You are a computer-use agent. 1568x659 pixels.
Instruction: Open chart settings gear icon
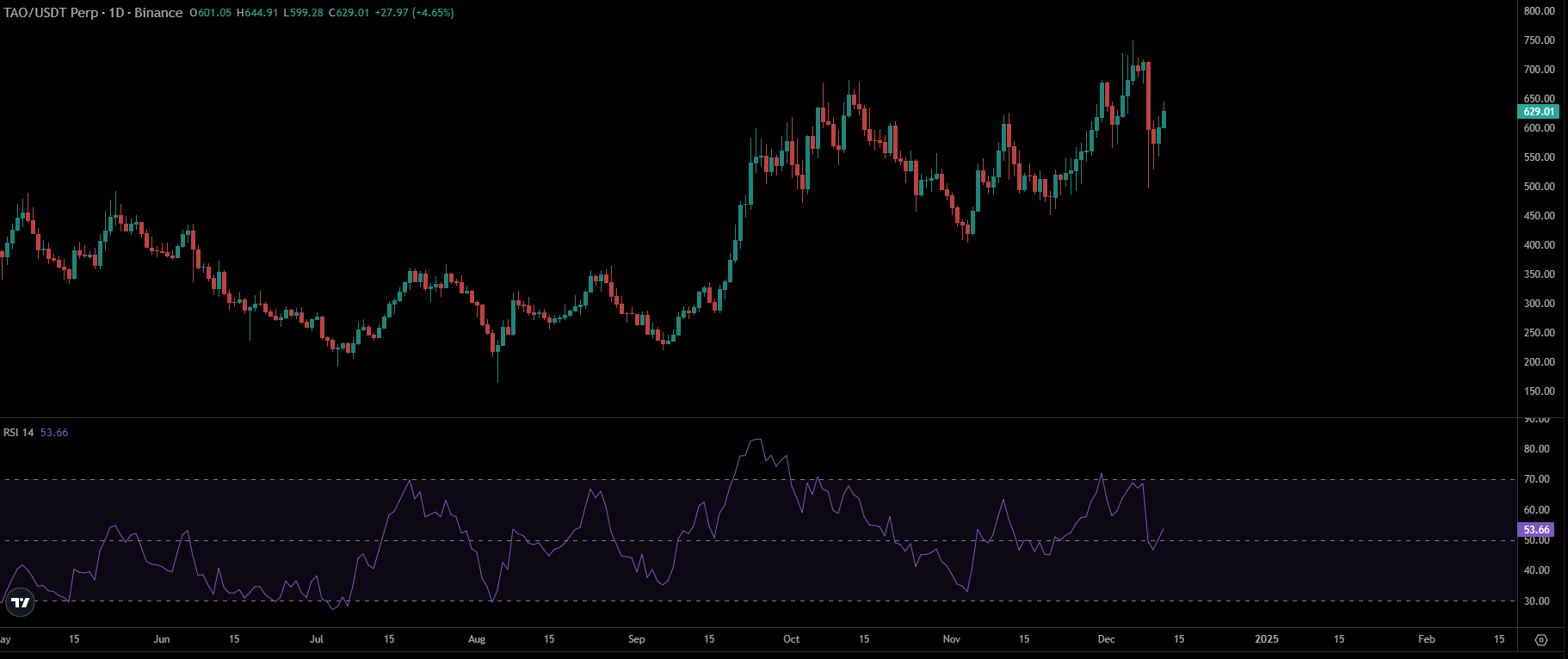coord(1541,639)
